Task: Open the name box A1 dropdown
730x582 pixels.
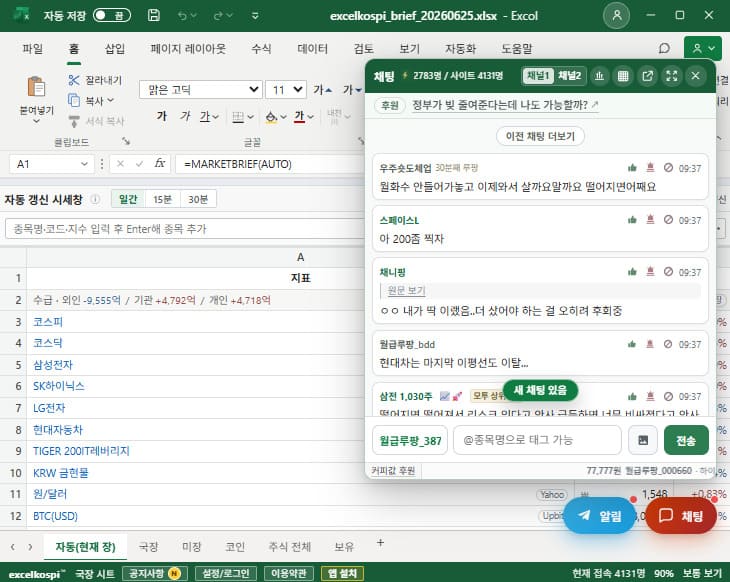Action: [x=84, y=164]
